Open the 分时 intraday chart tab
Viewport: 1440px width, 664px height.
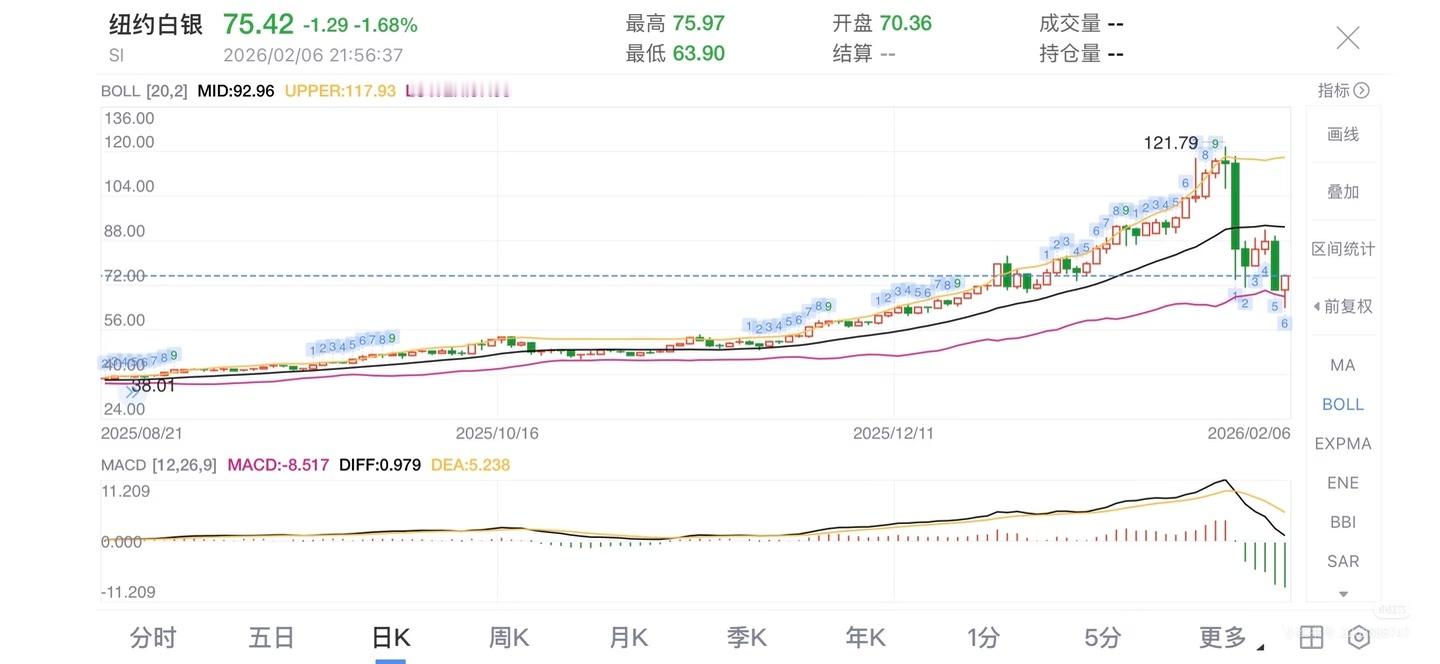[153, 636]
